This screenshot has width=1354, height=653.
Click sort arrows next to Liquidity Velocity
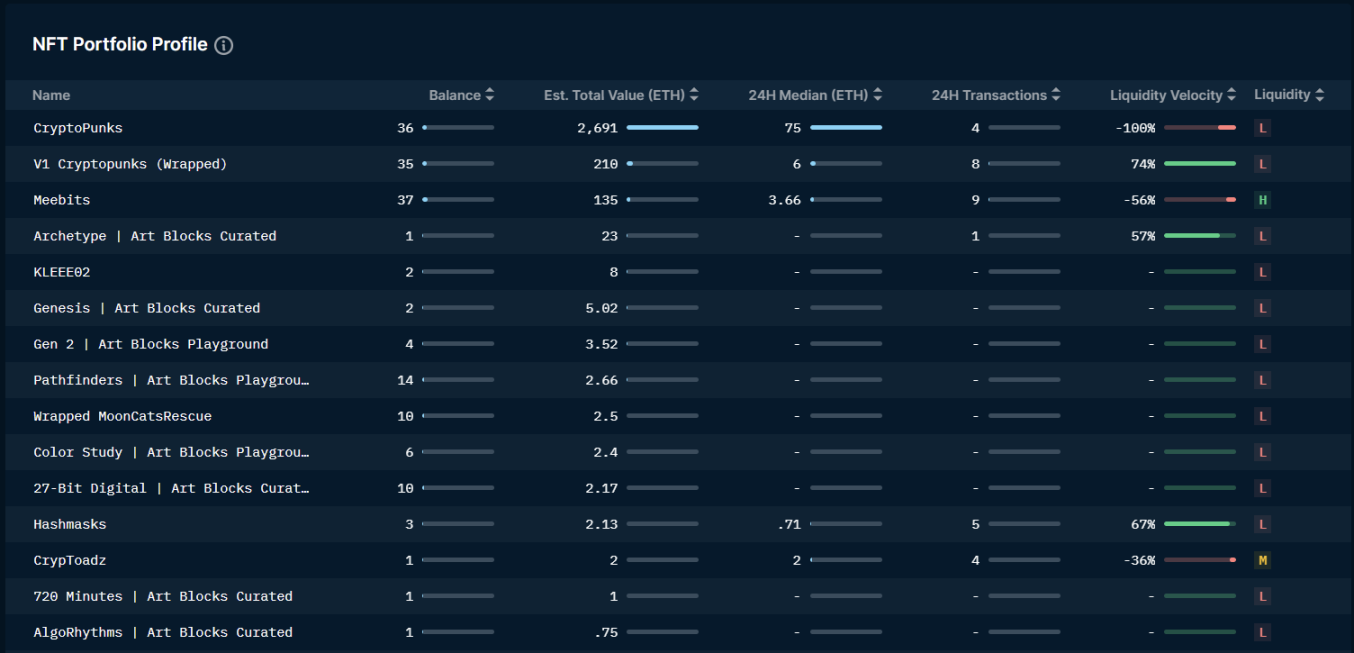click(x=1231, y=95)
